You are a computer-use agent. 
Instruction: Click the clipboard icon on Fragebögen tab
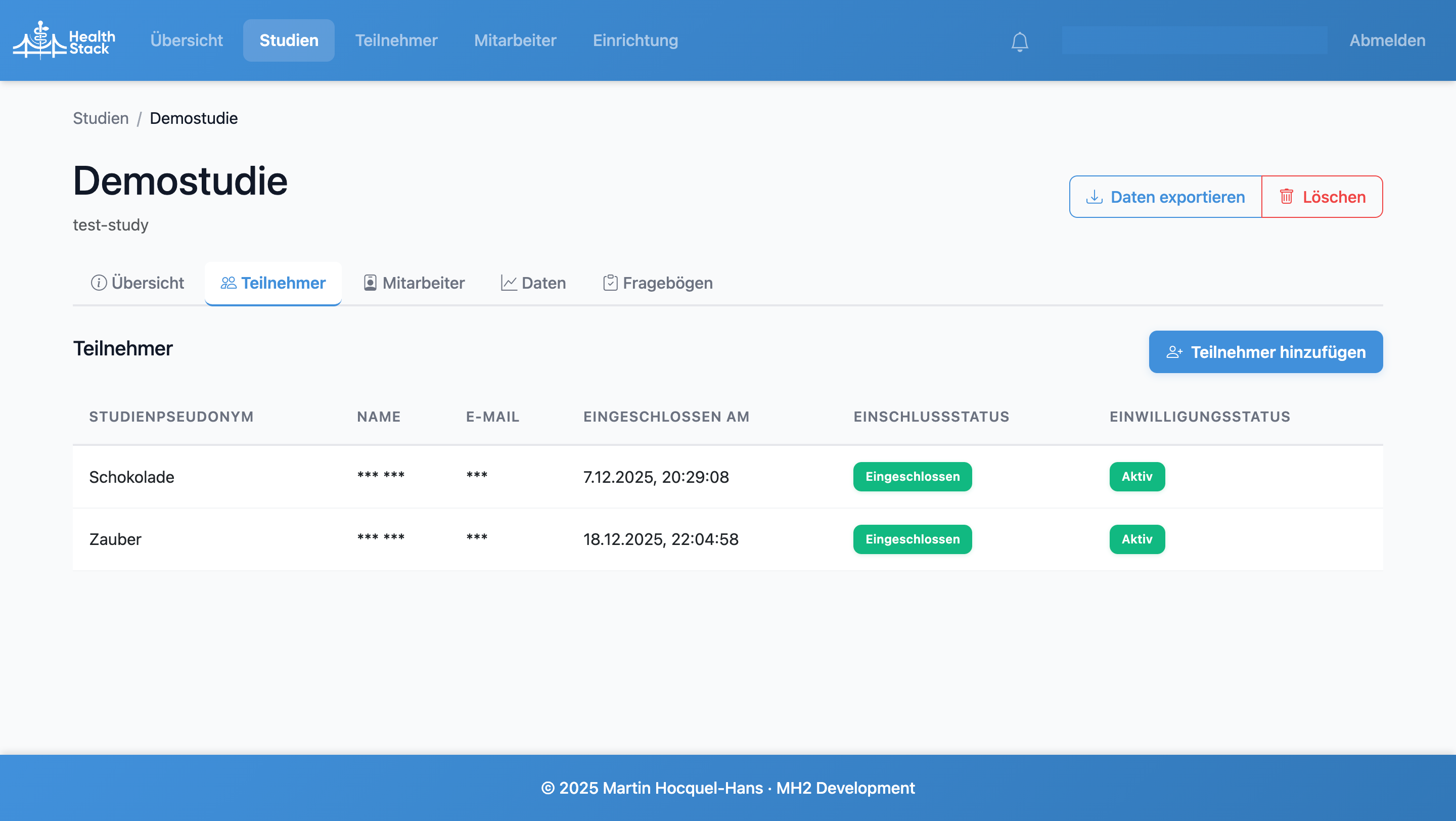(610, 283)
